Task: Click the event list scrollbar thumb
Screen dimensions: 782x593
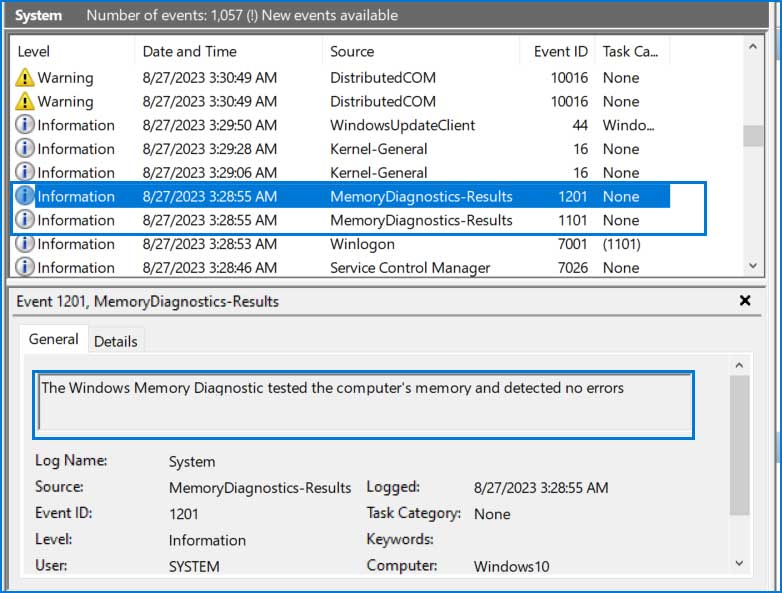Action: point(753,136)
